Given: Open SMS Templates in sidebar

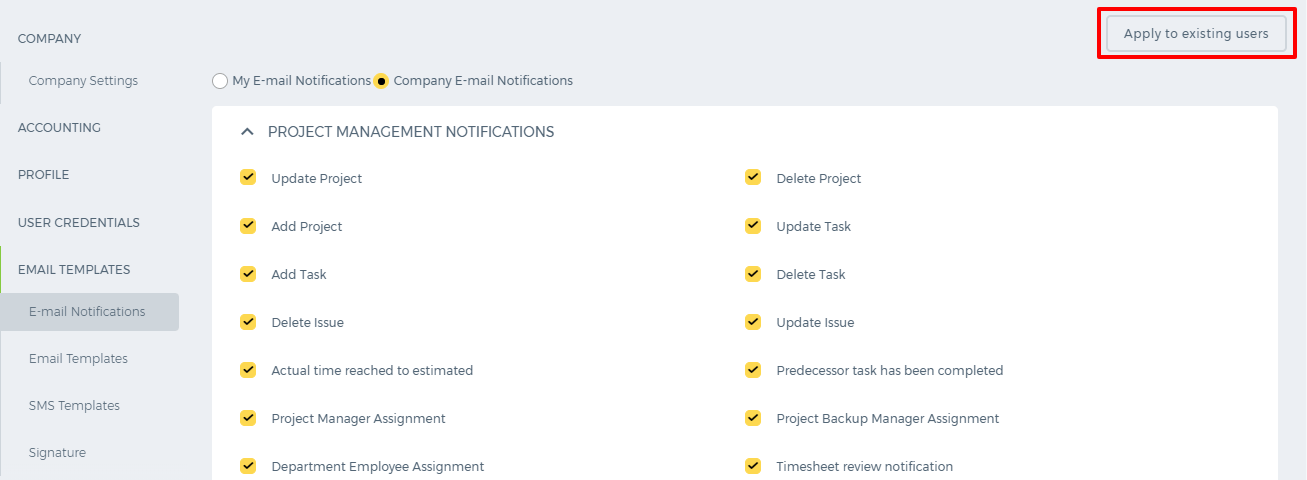Looking at the screenshot, I should pyautogui.click(x=74, y=405).
